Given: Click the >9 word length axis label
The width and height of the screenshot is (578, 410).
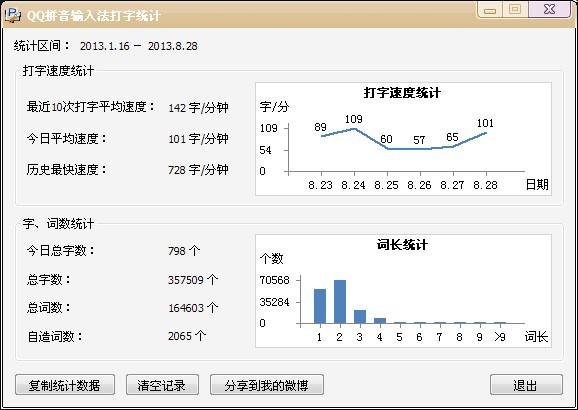Looking at the screenshot, I should pos(500,337).
